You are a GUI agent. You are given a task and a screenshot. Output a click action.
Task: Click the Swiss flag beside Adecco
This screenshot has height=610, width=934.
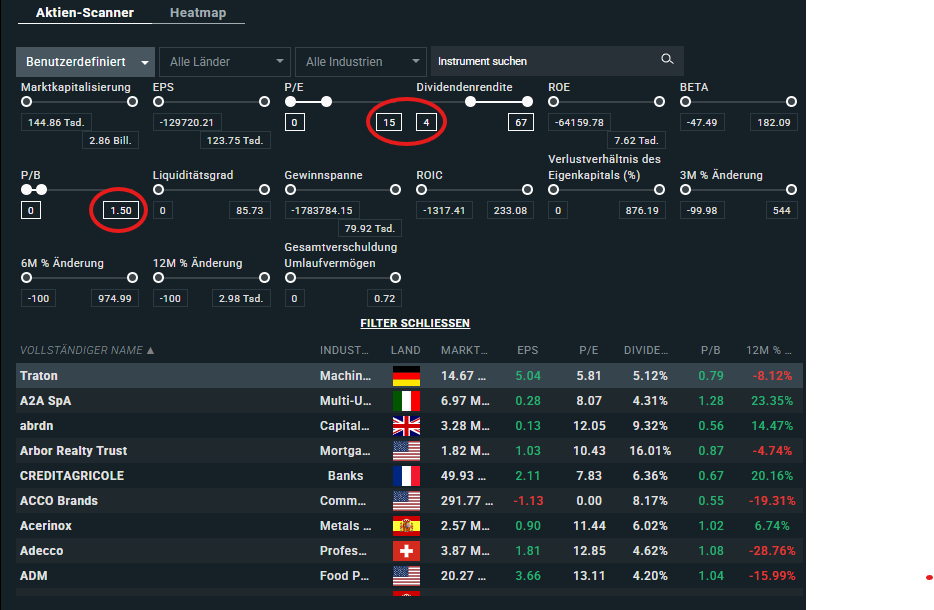coord(406,550)
